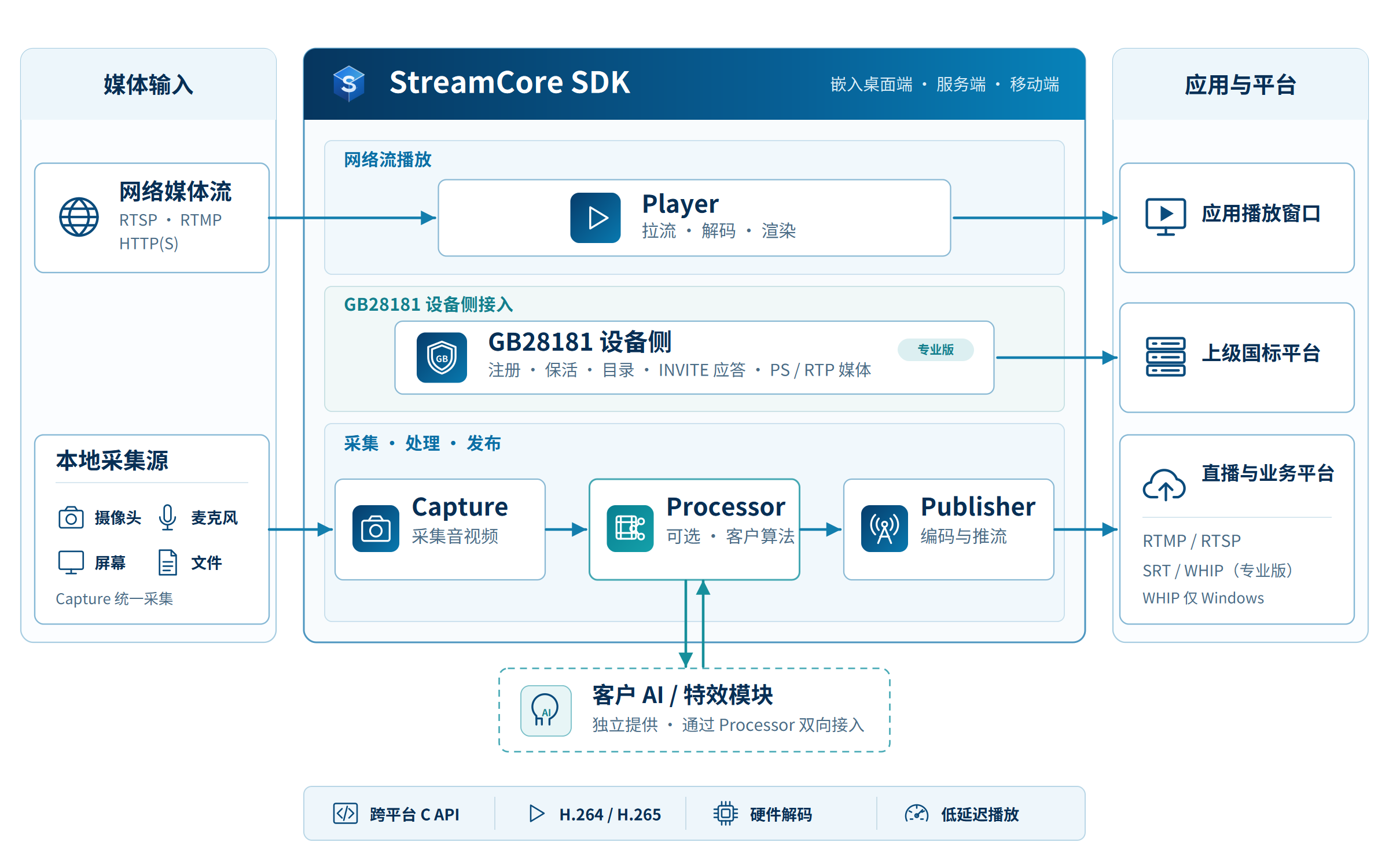Viewport: 1389px width, 868px height.
Task: Click the 网络流播放 section label
Action: click(388, 160)
